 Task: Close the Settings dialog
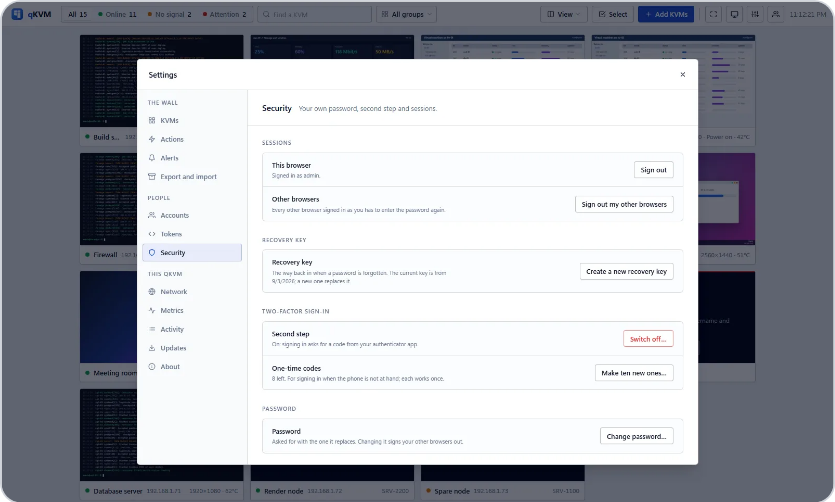coord(683,75)
